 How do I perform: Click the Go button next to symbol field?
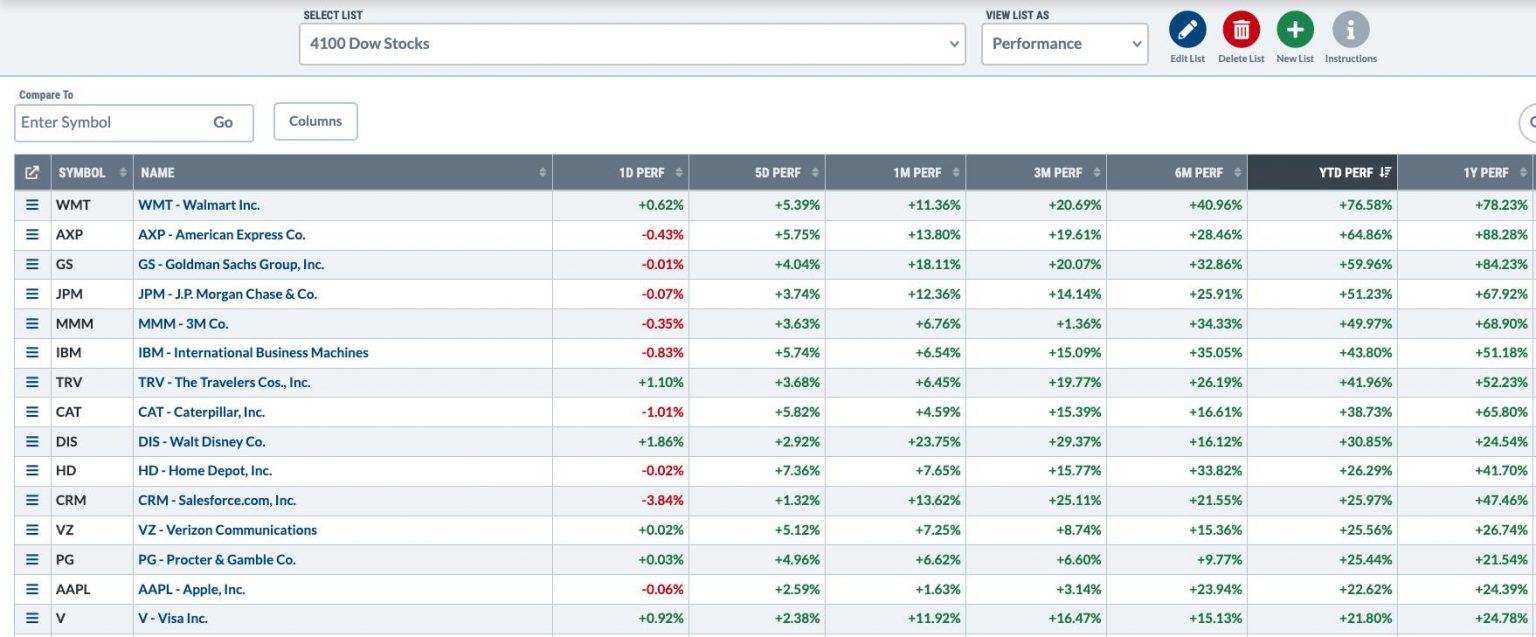(223, 122)
